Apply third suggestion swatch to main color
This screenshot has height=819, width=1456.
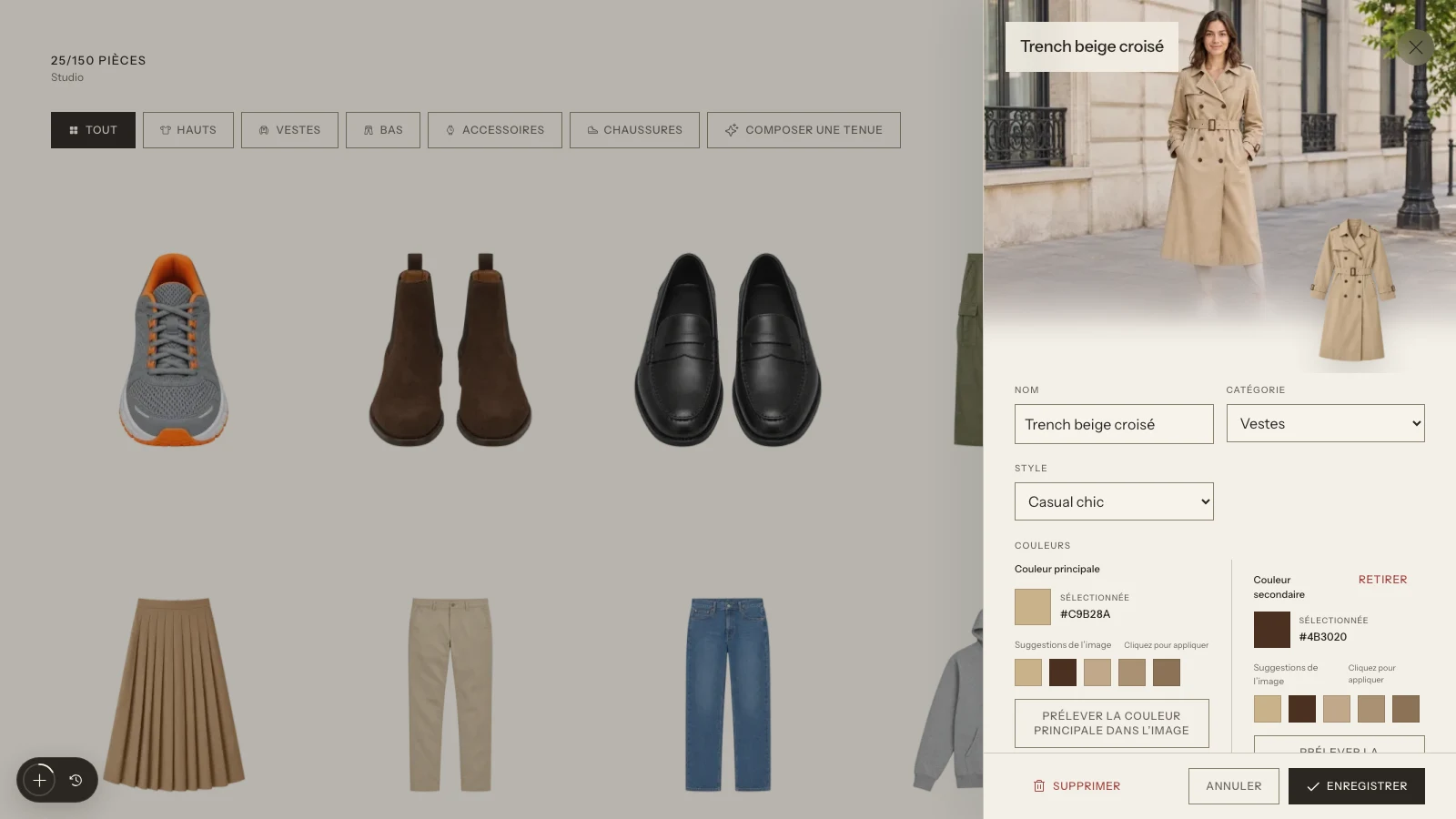click(1097, 672)
